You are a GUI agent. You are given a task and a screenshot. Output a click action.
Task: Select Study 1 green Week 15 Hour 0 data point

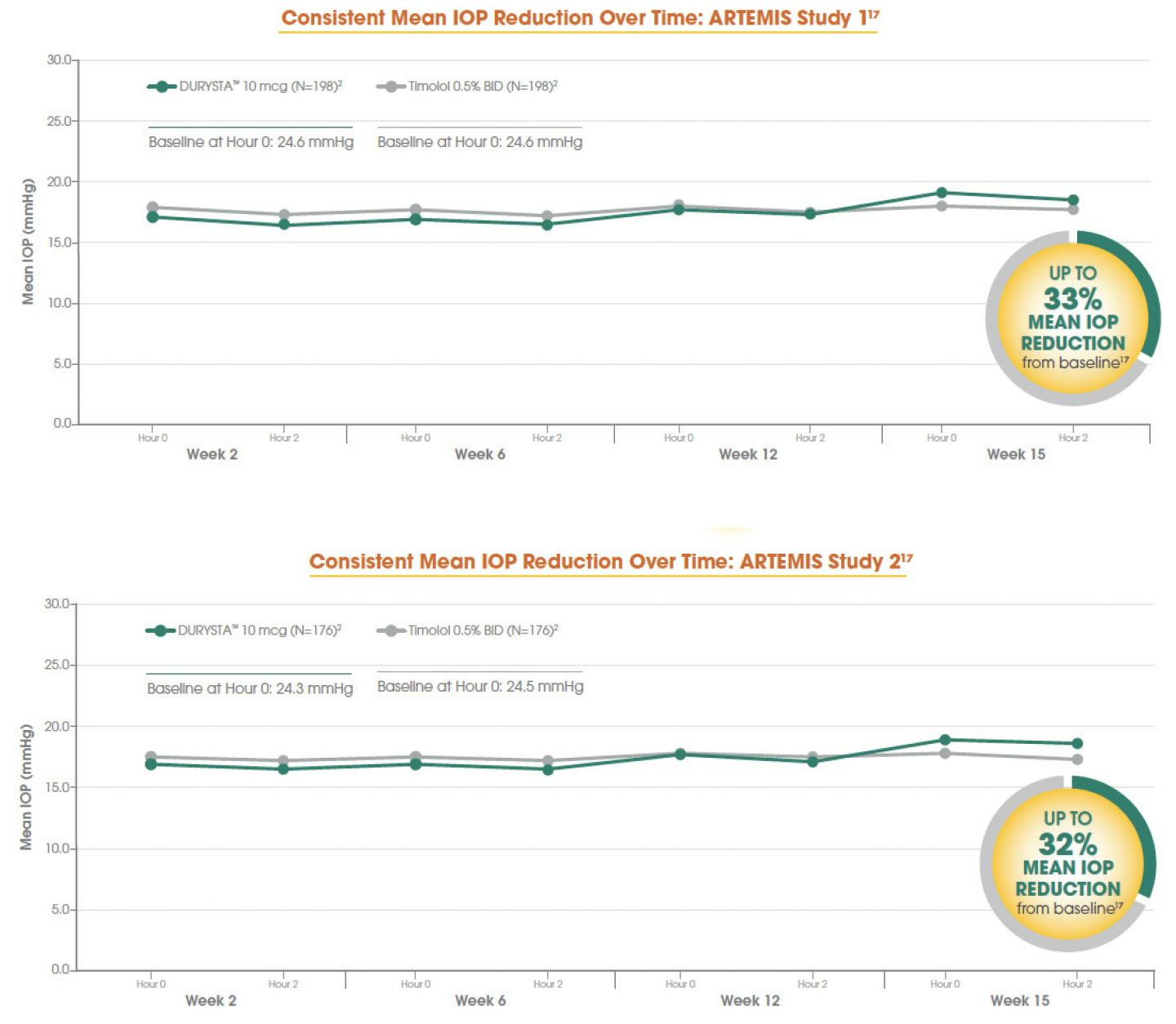click(942, 193)
